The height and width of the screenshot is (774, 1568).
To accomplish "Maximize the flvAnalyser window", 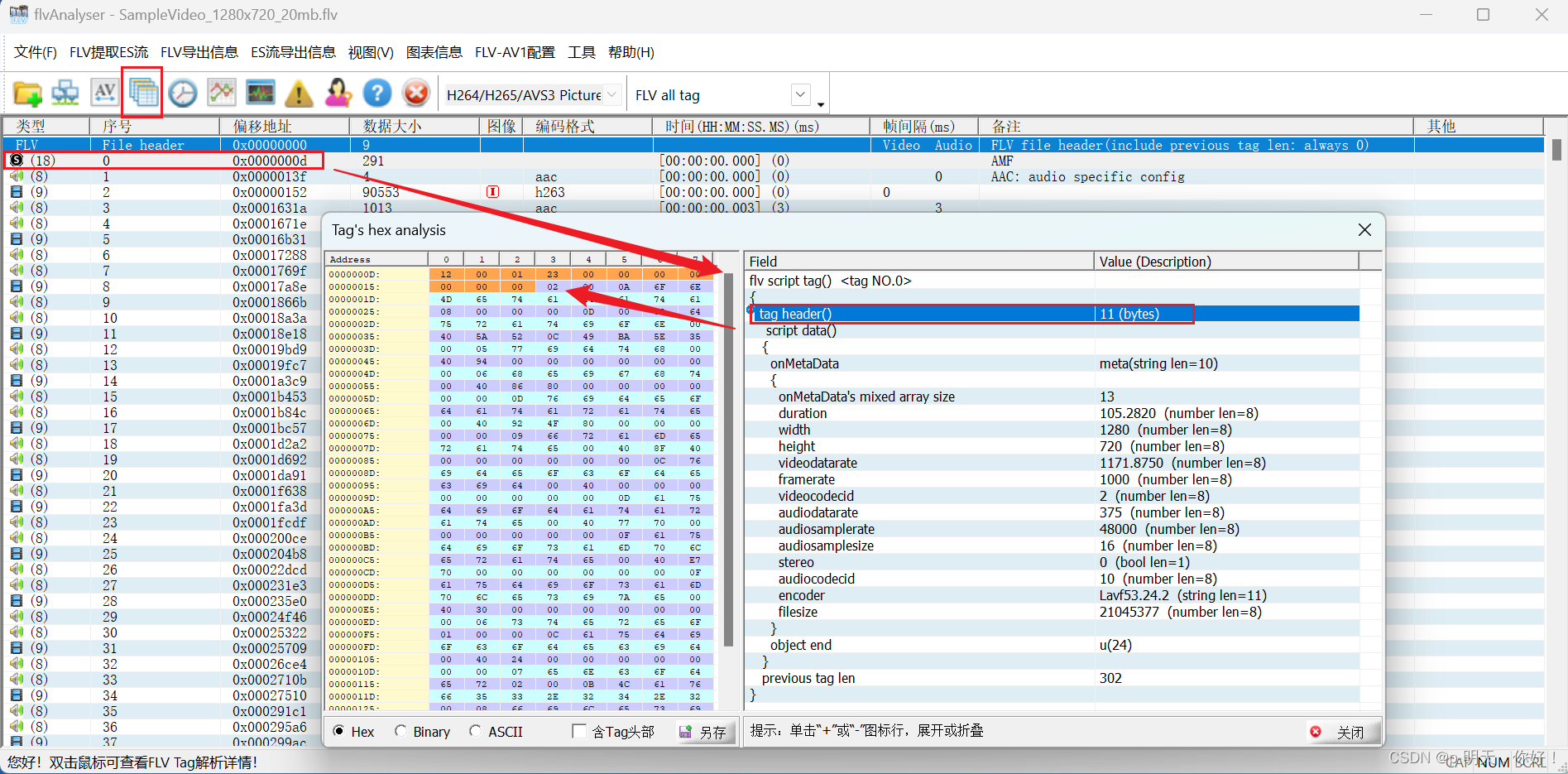I will [1483, 14].
